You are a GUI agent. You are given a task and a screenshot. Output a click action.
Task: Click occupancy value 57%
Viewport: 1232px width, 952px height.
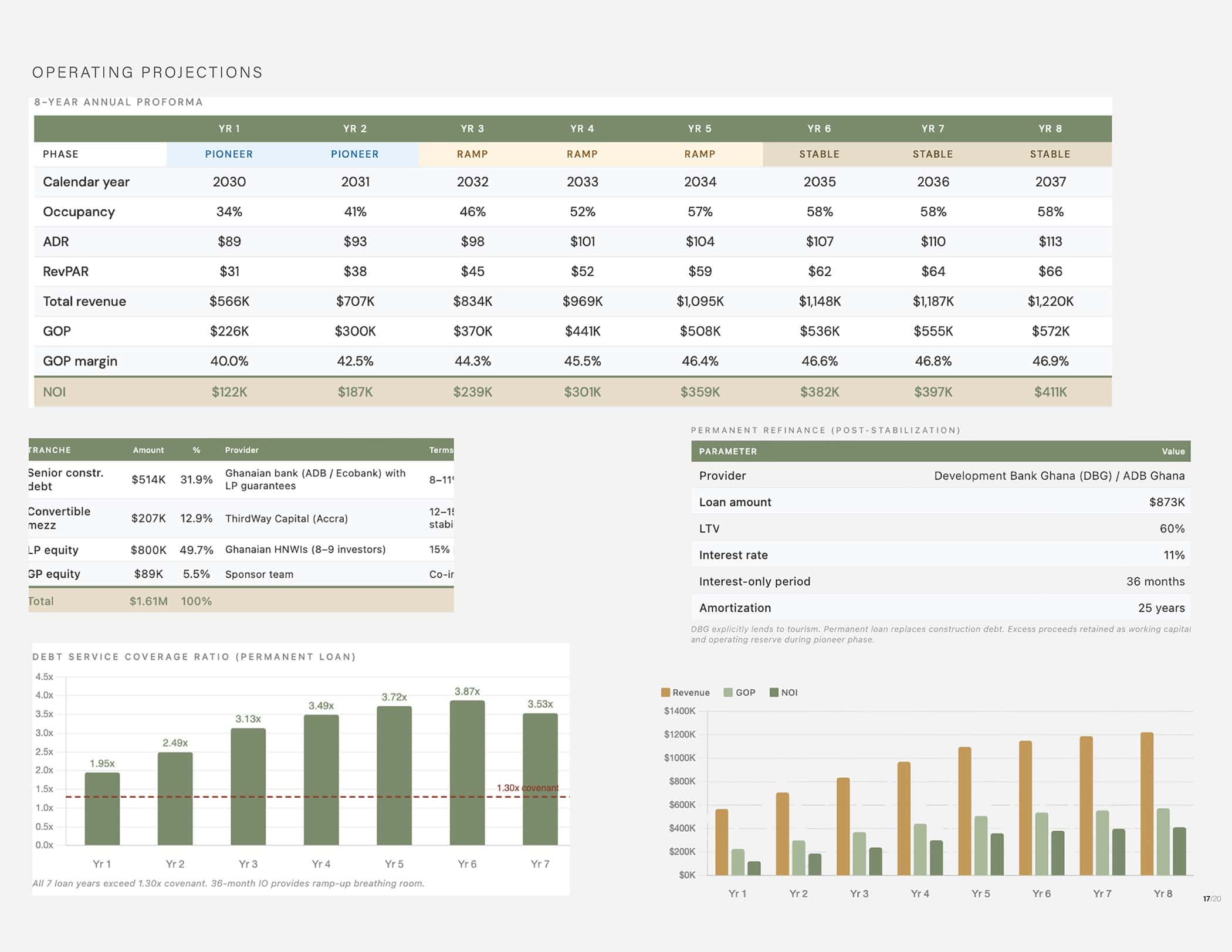pyautogui.click(x=700, y=212)
